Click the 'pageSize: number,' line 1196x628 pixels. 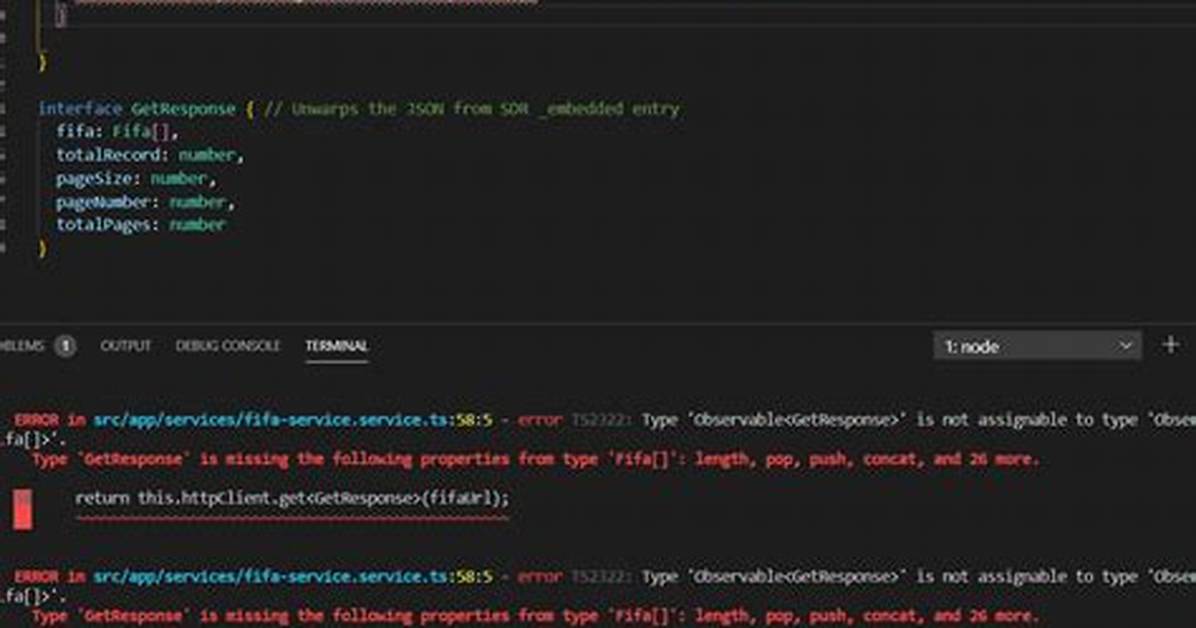(136, 179)
